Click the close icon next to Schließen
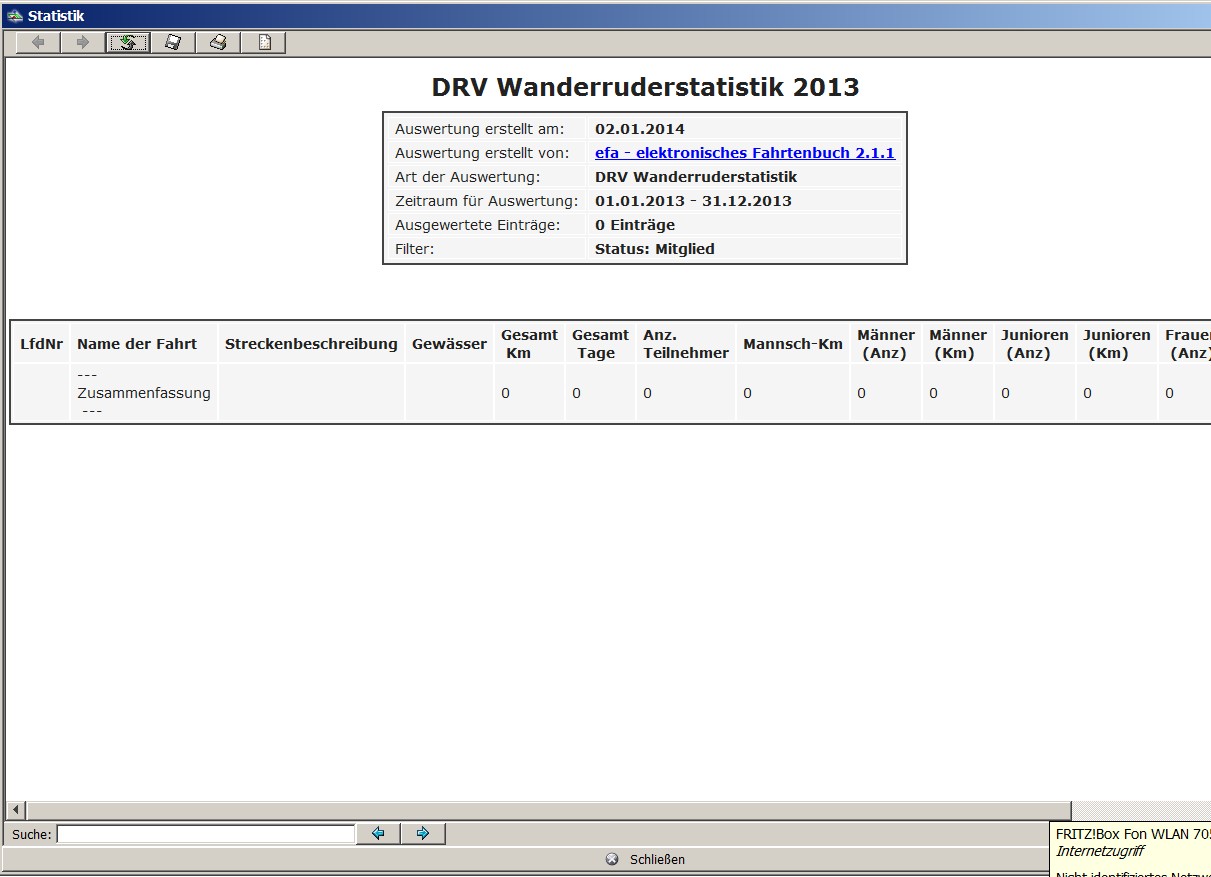 [609, 859]
